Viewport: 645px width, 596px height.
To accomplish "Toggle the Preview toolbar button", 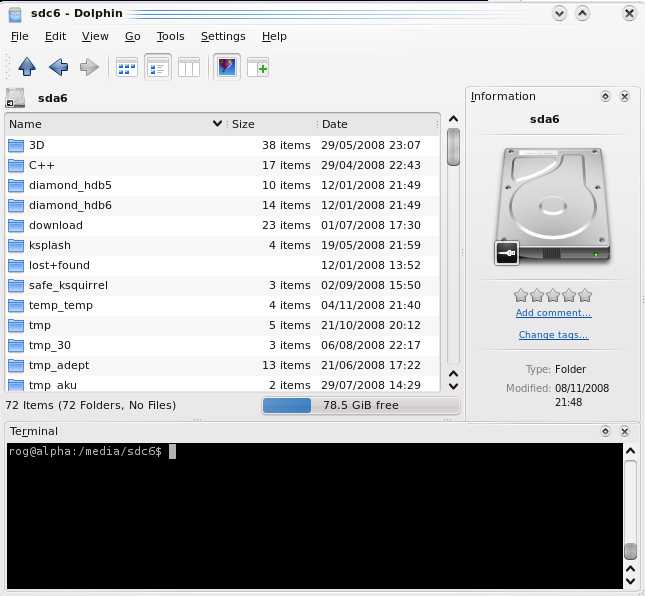I will tap(227, 67).
